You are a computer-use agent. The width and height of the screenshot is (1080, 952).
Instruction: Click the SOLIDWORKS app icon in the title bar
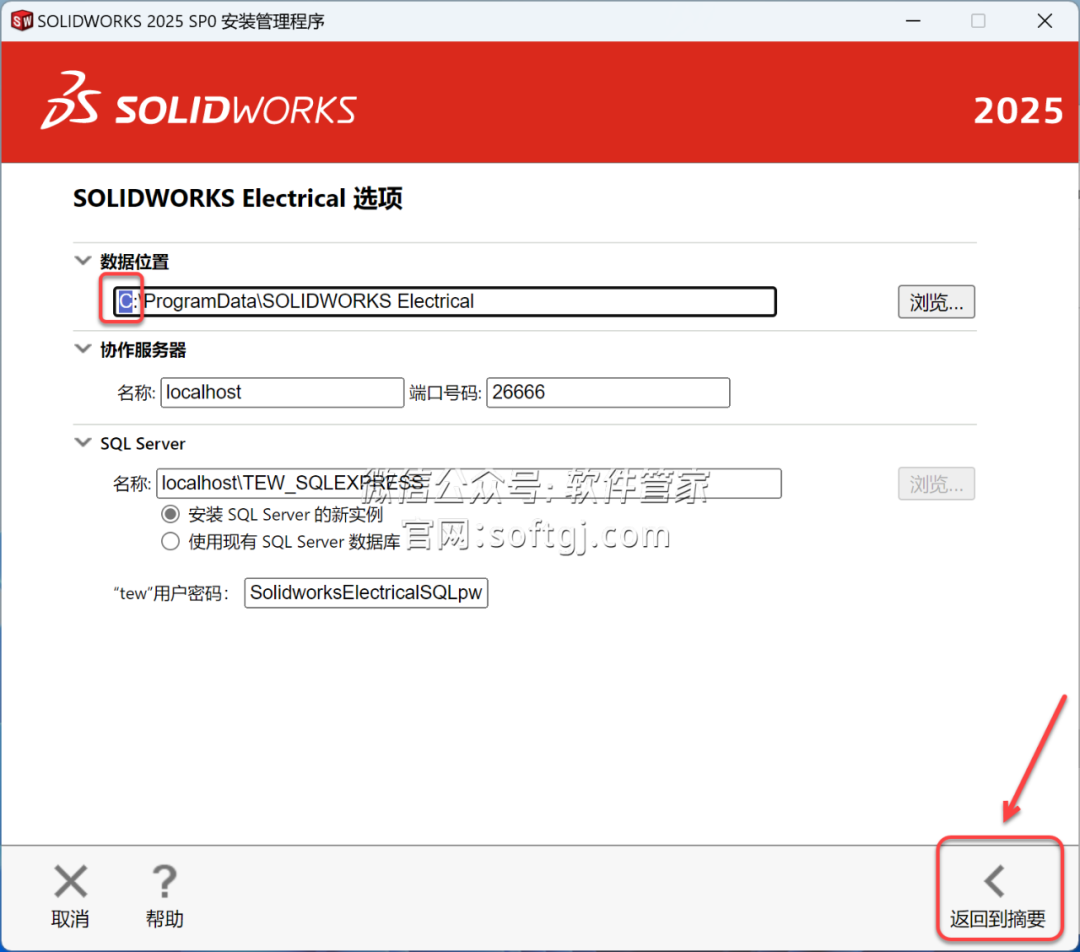click(x=21, y=21)
